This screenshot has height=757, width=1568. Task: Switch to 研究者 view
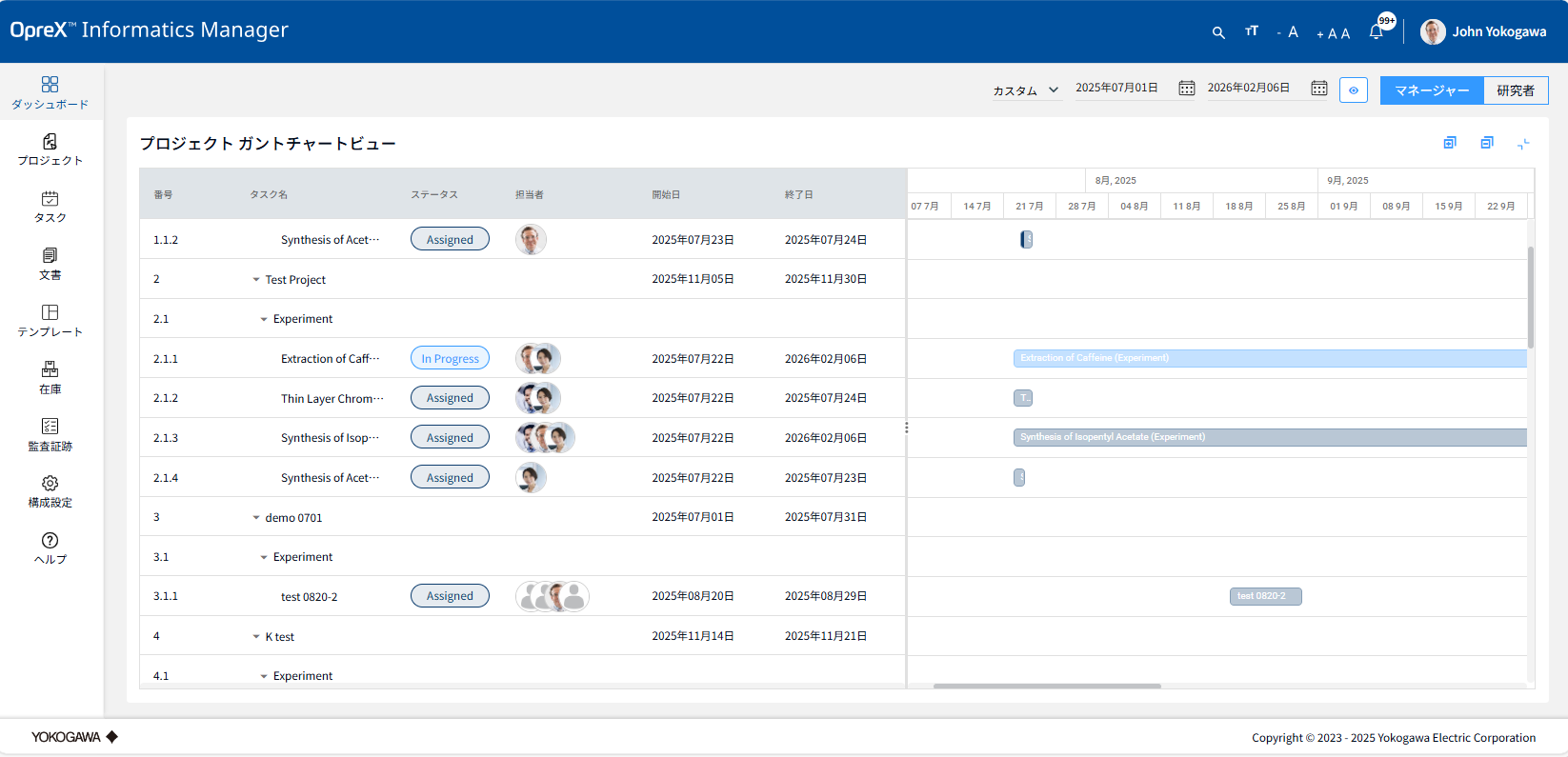1515,90
